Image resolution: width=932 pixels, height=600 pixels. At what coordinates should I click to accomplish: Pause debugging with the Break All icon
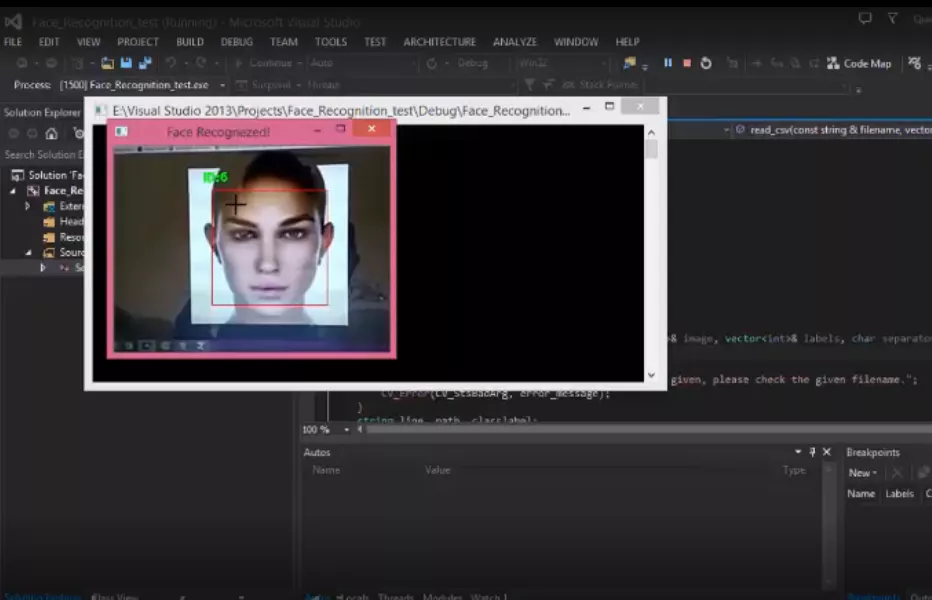pos(668,63)
